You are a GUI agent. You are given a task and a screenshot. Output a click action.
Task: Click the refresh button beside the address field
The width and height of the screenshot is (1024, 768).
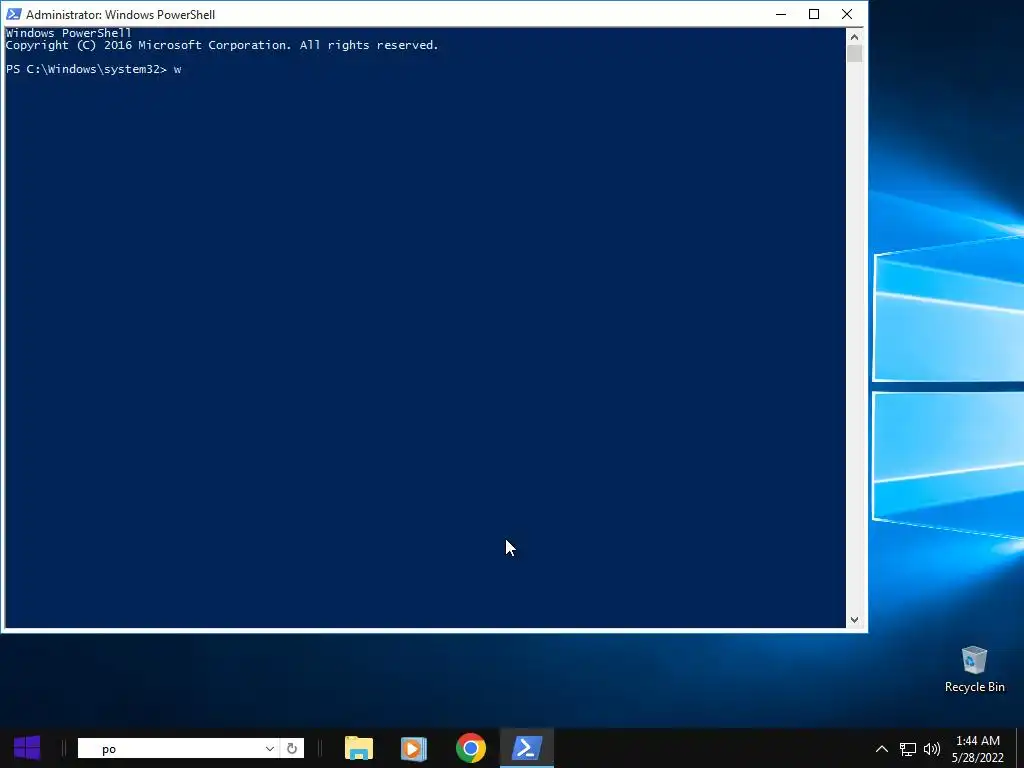click(x=292, y=748)
